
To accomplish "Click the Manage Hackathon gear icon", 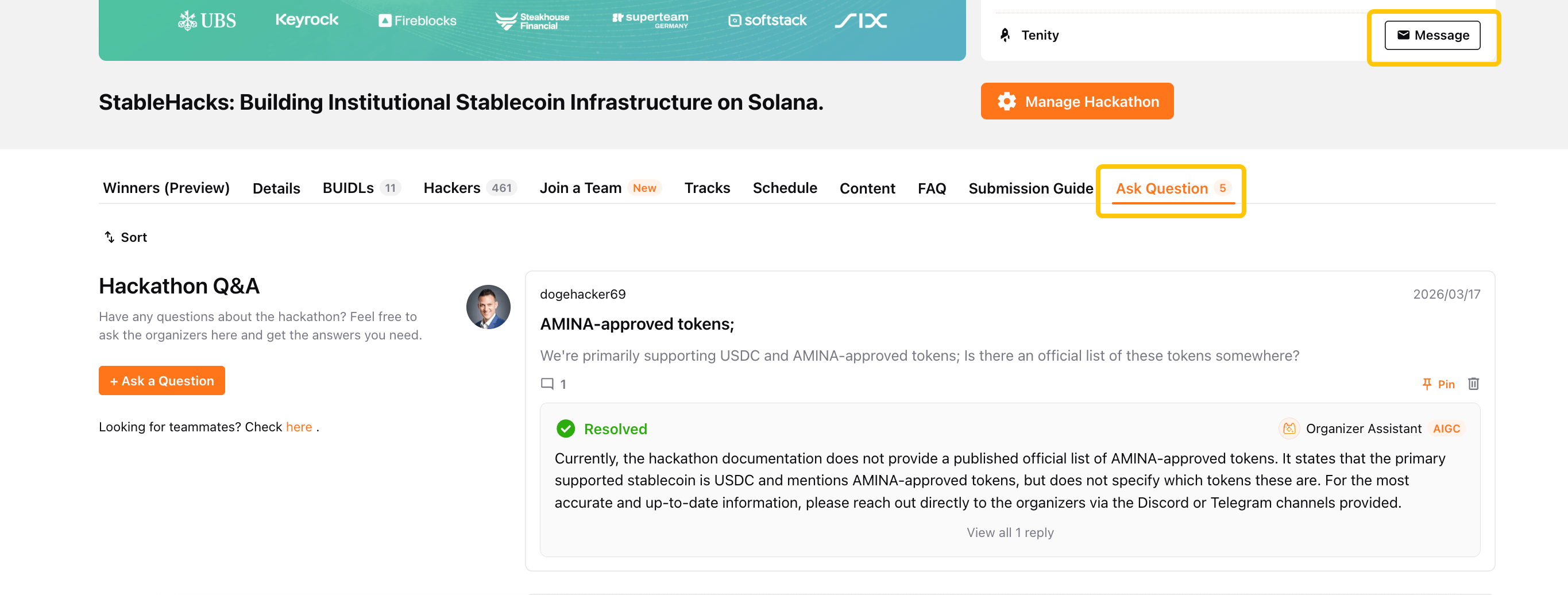I will (x=1006, y=102).
